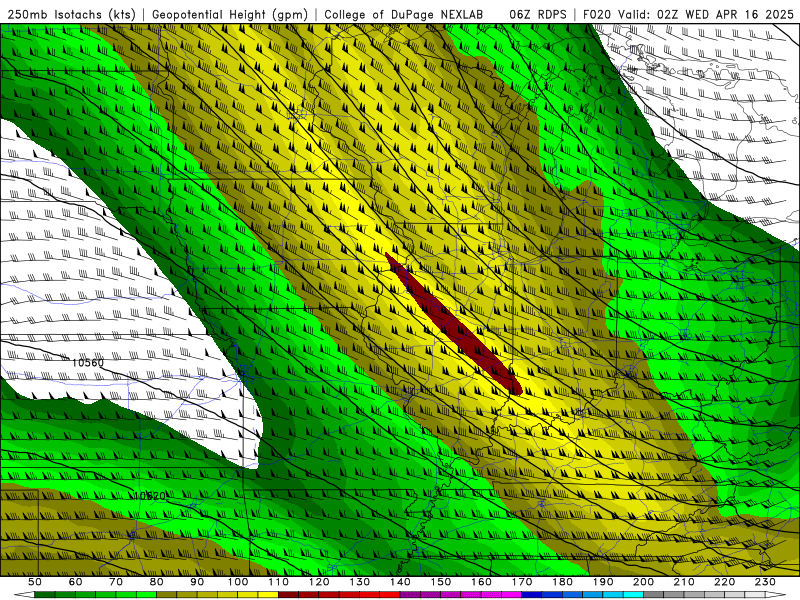Click the 140 value on the color scale
The width and height of the screenshot is (800, 600).
[400, 582]
